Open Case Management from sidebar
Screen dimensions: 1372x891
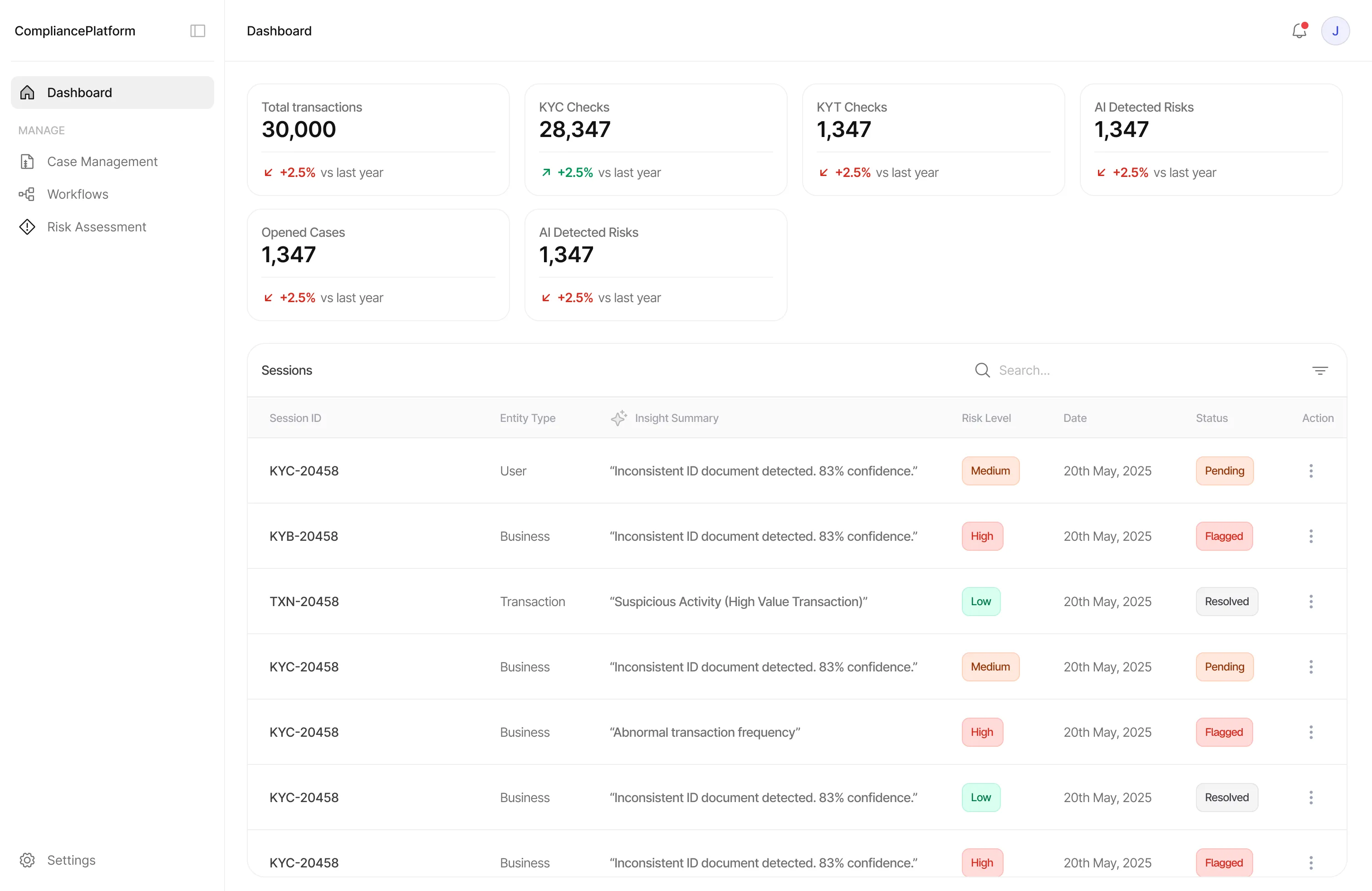pyautogui.click(x=102, y=162)
